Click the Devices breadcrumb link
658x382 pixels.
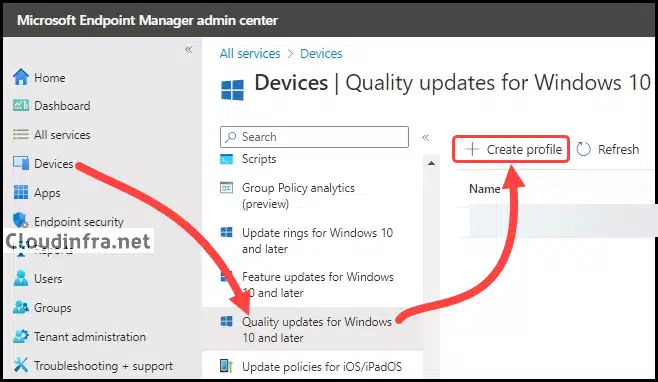pos(321,54)
